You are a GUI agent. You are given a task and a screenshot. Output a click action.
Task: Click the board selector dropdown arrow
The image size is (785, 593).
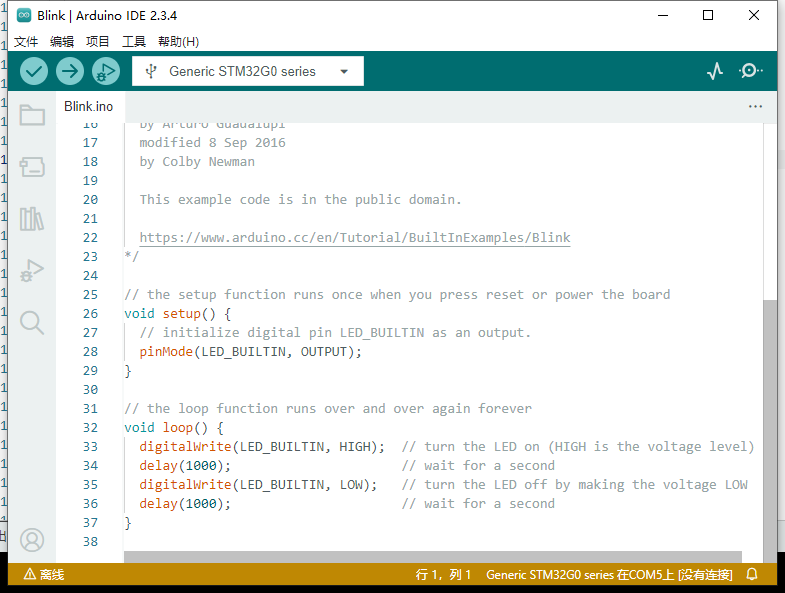[x=344, y=72]
